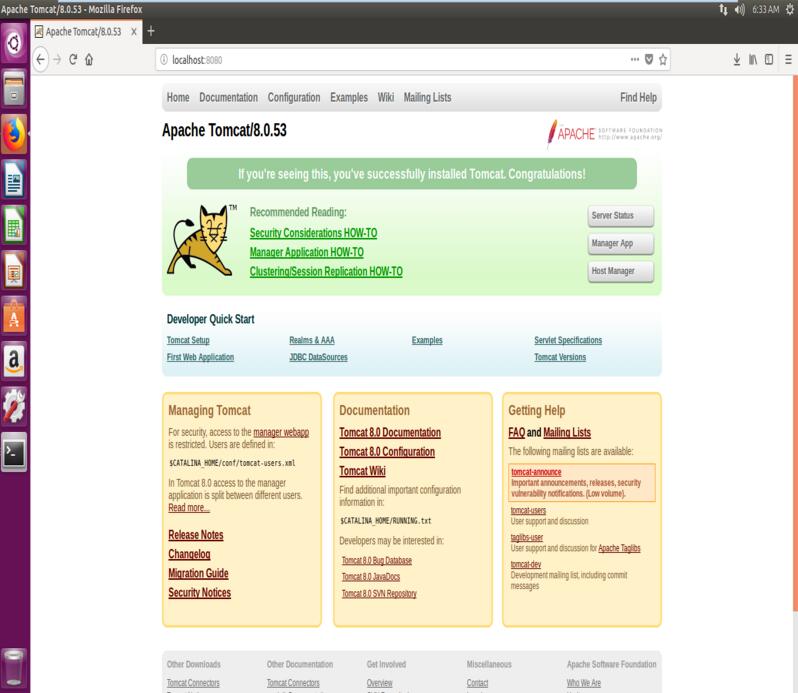
Task: Open the Trash in launcher
Action: tap(14, 668)
